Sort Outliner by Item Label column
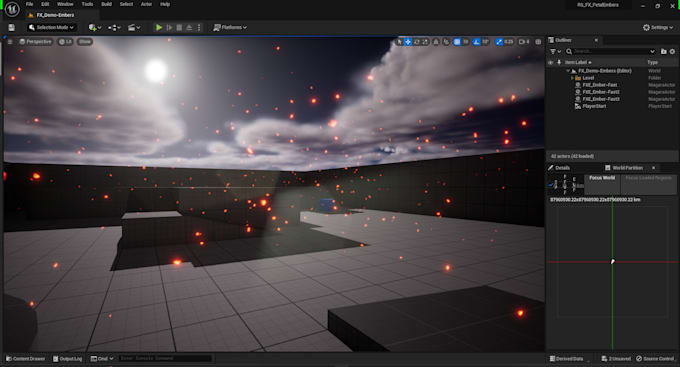 pyautogui.click(x=578, y=62)
